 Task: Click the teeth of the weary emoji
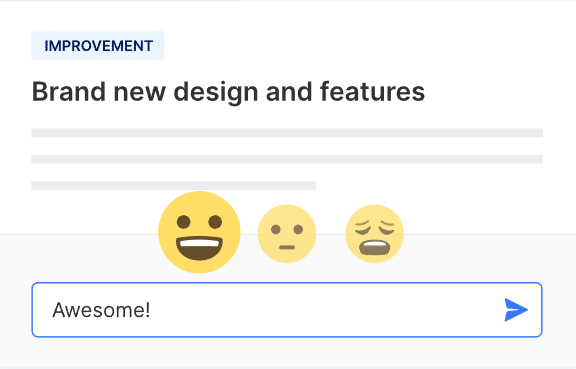[375, 244]
